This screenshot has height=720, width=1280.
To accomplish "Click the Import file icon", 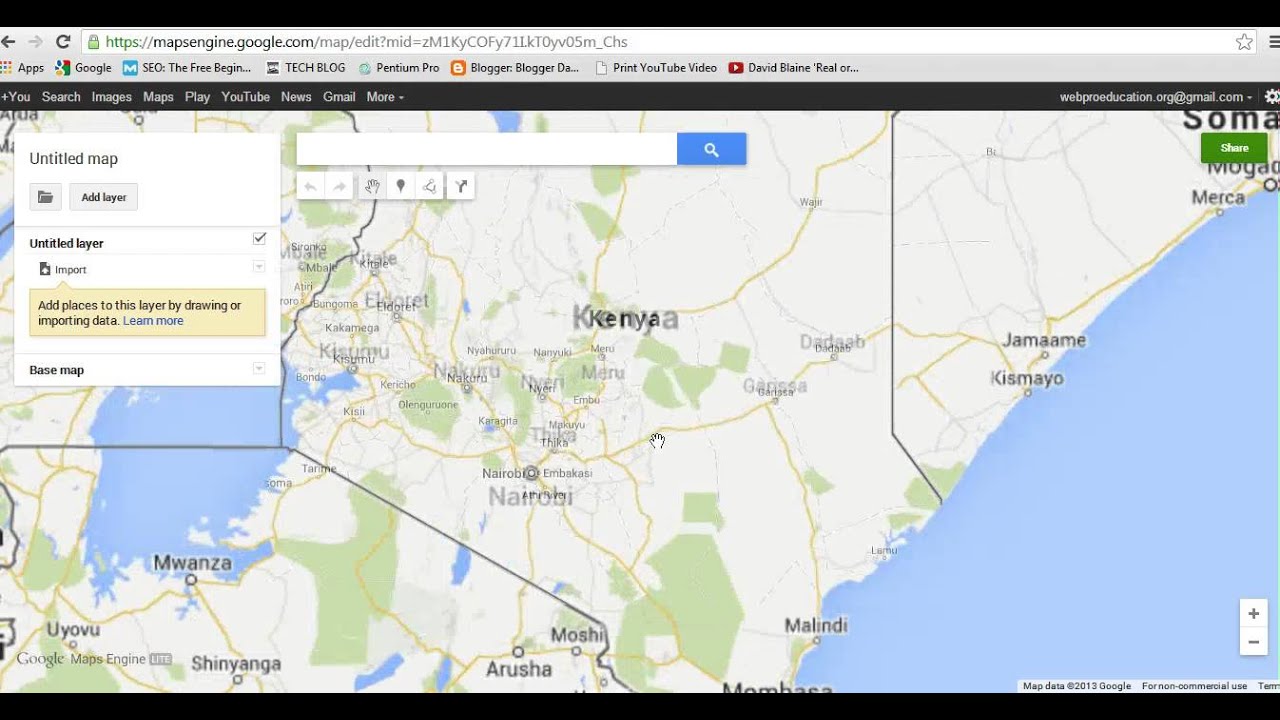I will pos(45,269).
